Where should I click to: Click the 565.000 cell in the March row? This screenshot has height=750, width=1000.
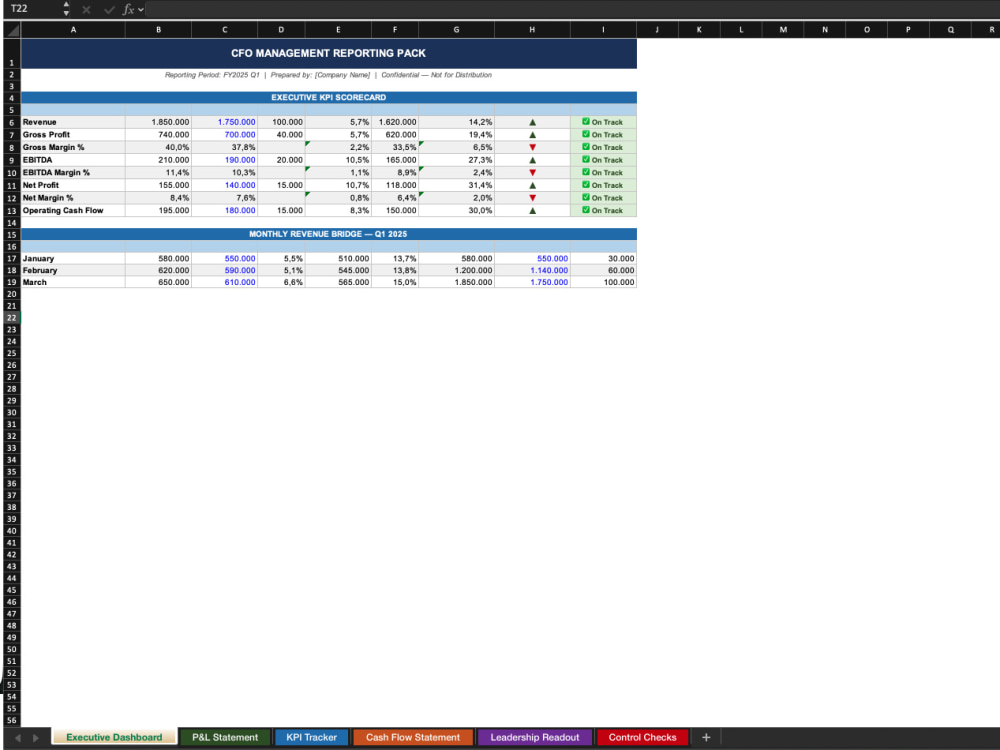[x=338, y=282]
